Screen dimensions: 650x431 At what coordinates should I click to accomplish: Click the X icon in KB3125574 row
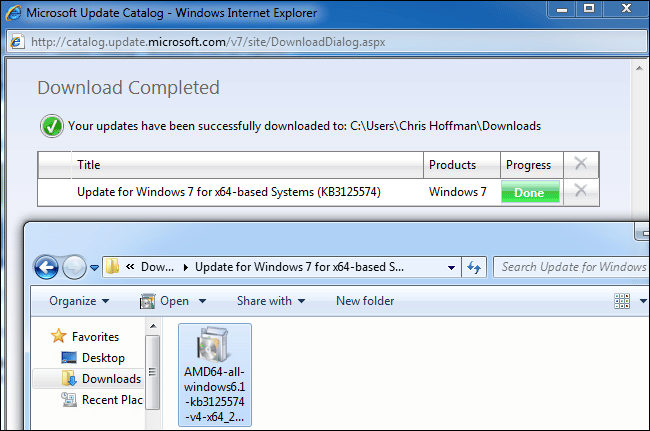(x=580, y=192)
